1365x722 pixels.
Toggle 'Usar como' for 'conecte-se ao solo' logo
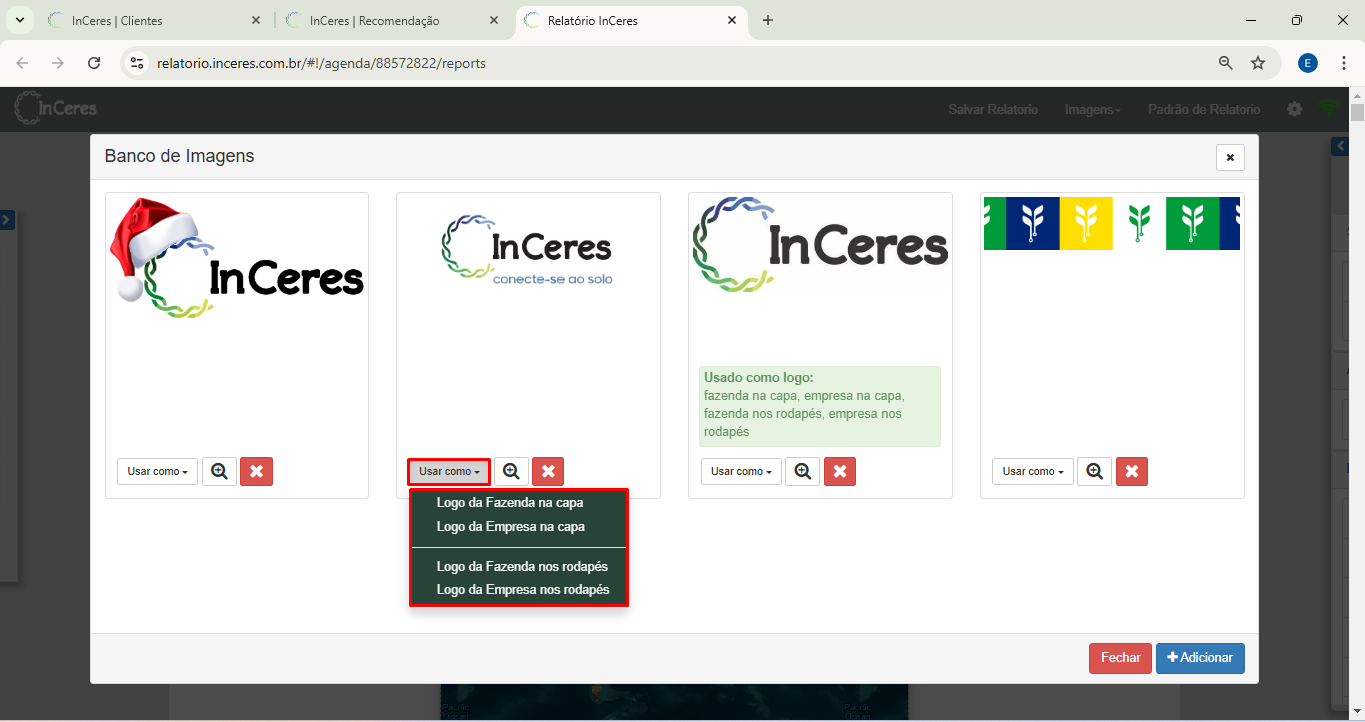coord(449,471)
